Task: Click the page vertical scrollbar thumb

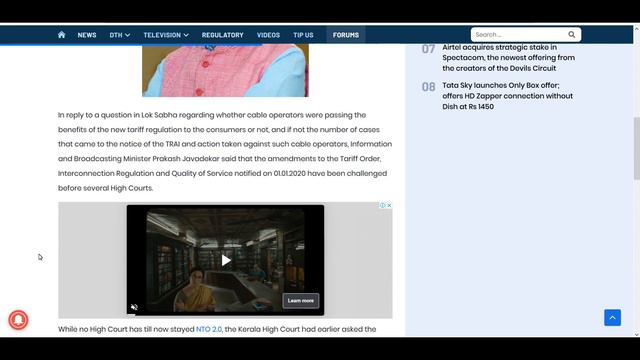Action: (x=636, y=148)
